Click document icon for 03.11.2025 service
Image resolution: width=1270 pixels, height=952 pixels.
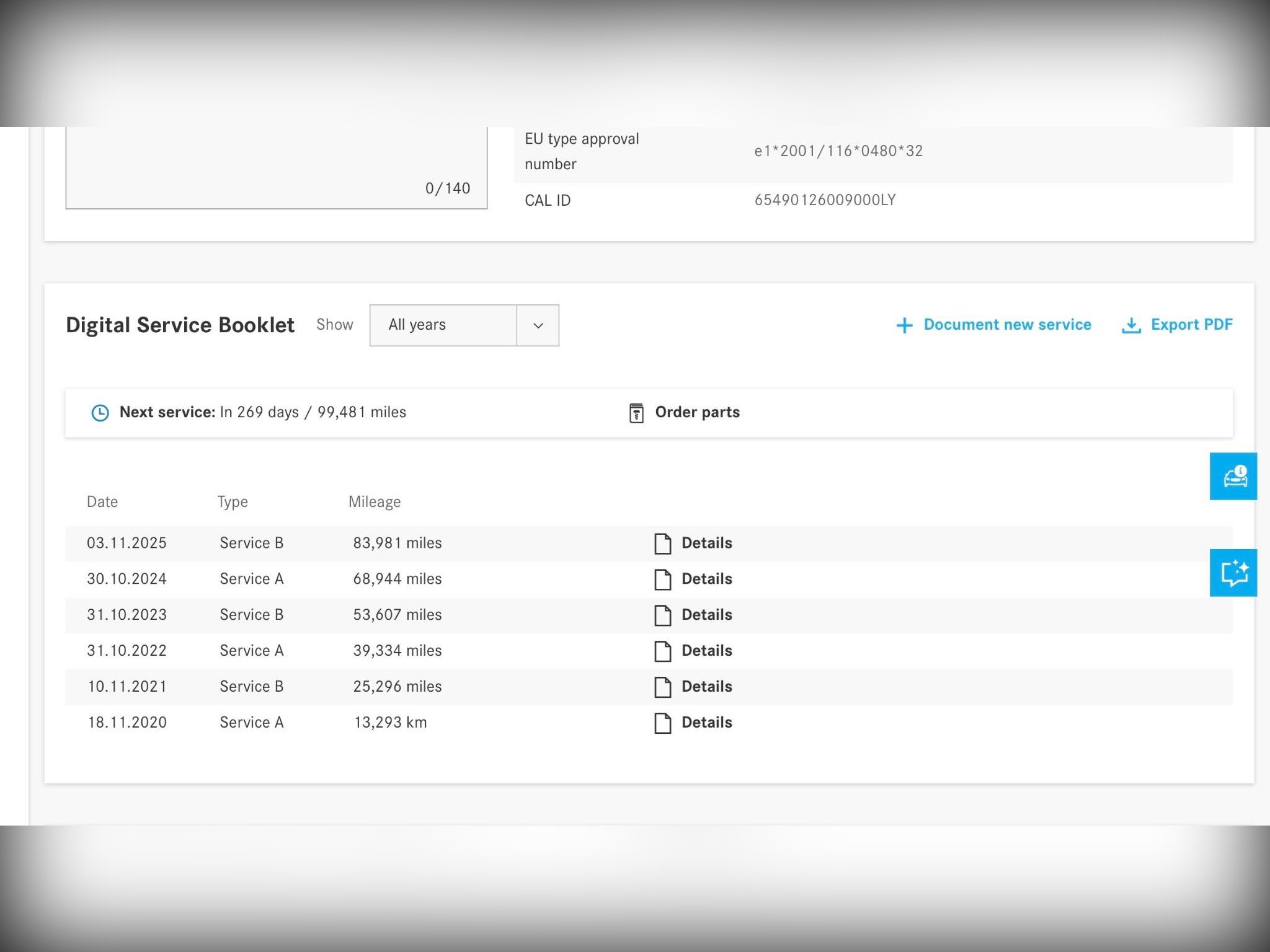click(662, 544)
